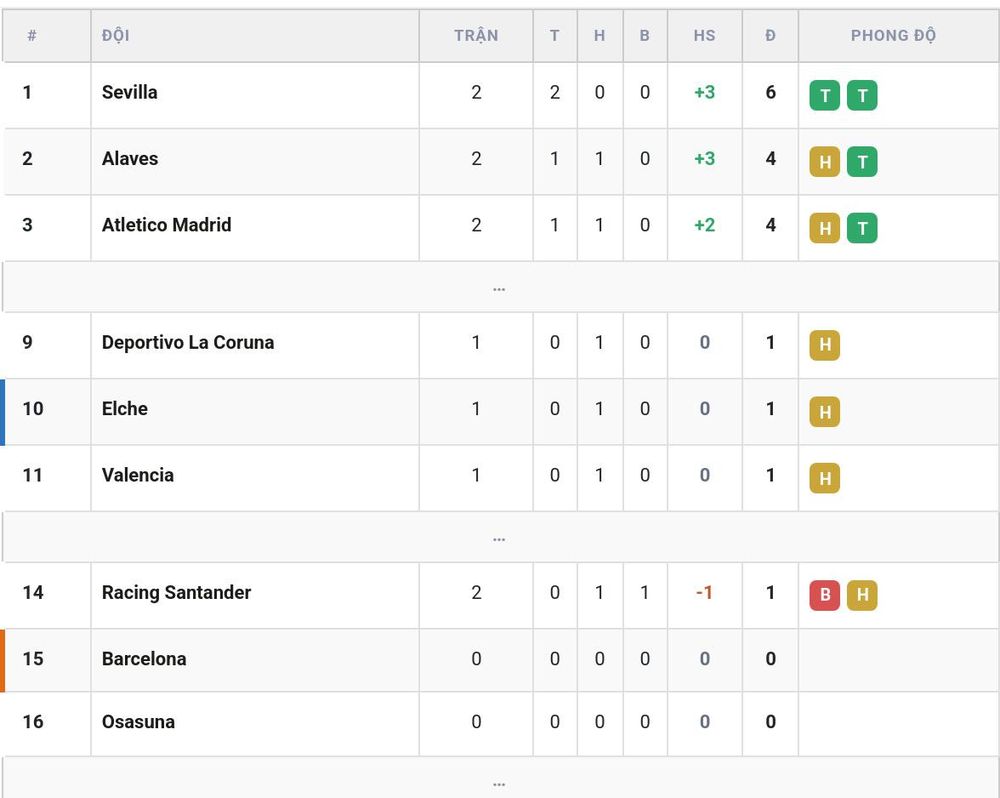Click Racing Santander's yellow H form badge

pyautogui.click(x=862, y=595)
